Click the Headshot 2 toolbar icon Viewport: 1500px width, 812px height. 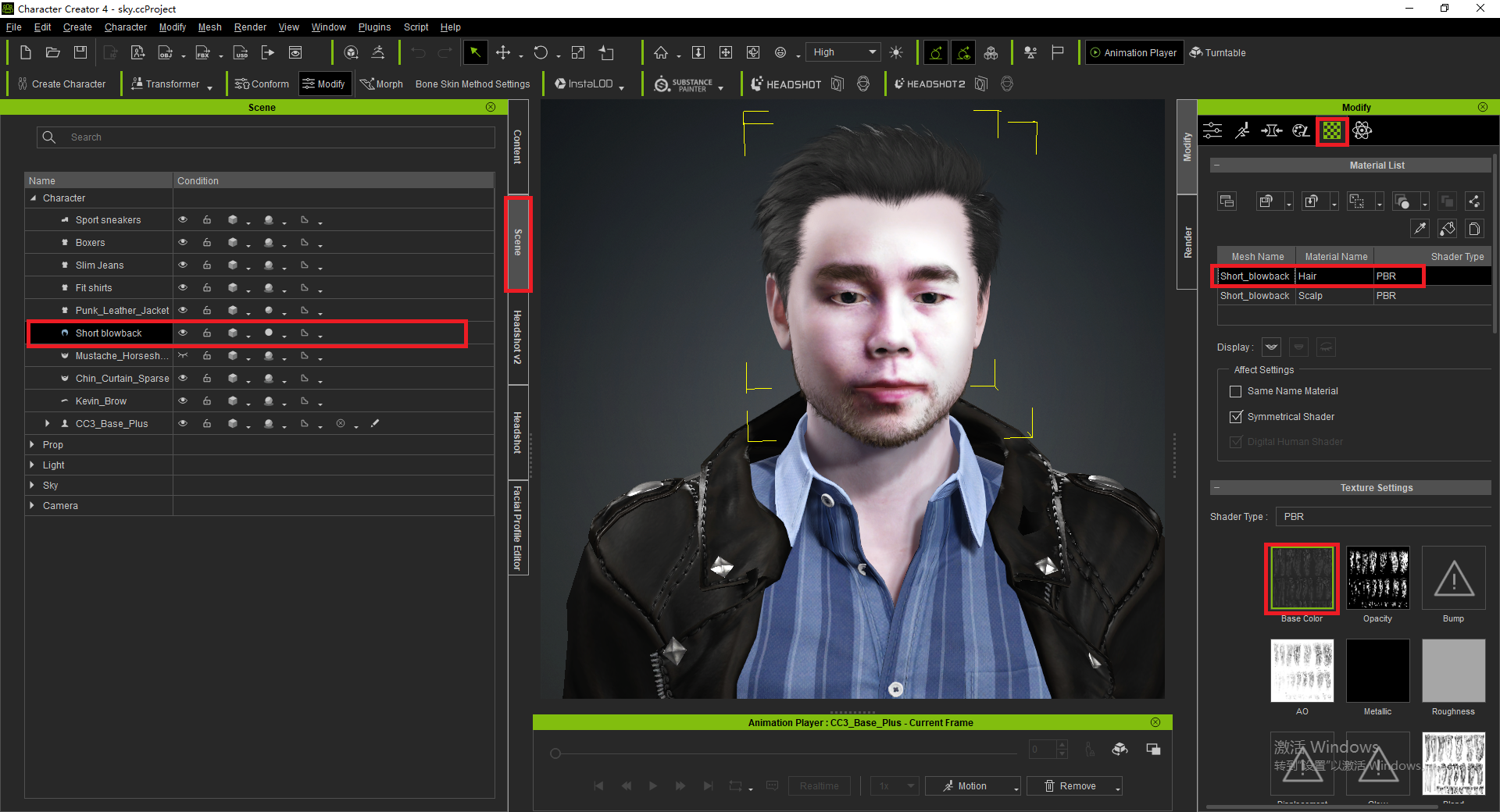[930, 84]
